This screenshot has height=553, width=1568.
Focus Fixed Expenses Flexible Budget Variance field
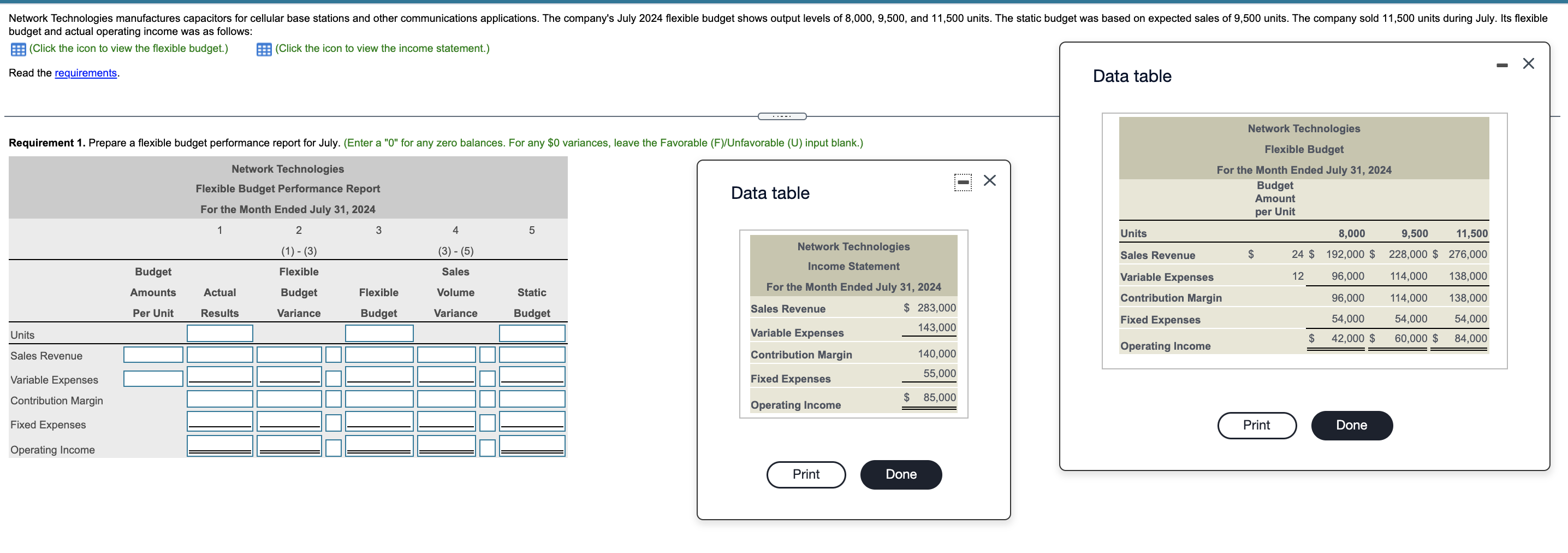289,421
